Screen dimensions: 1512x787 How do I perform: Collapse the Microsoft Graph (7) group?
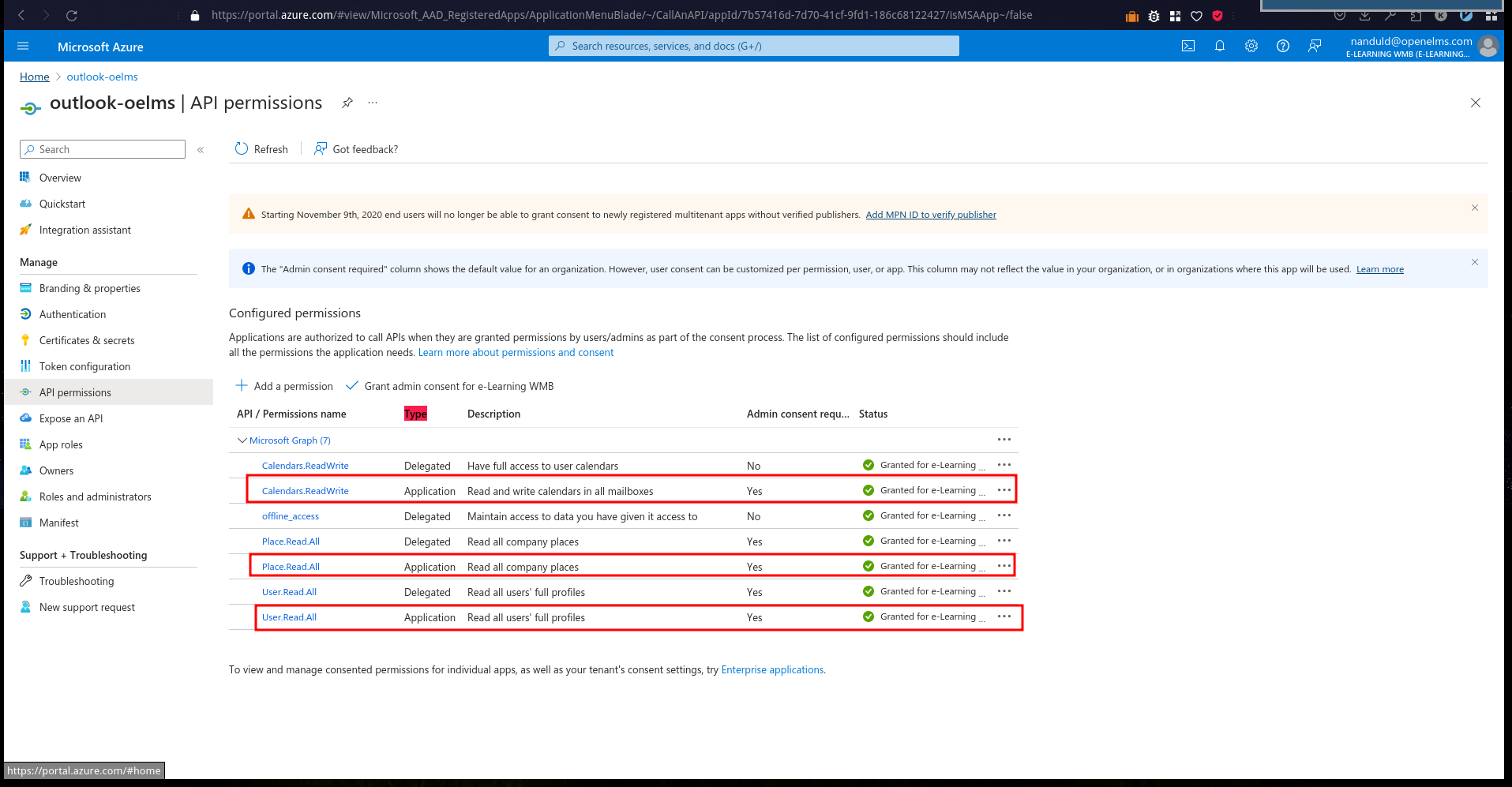click(242, 440)
